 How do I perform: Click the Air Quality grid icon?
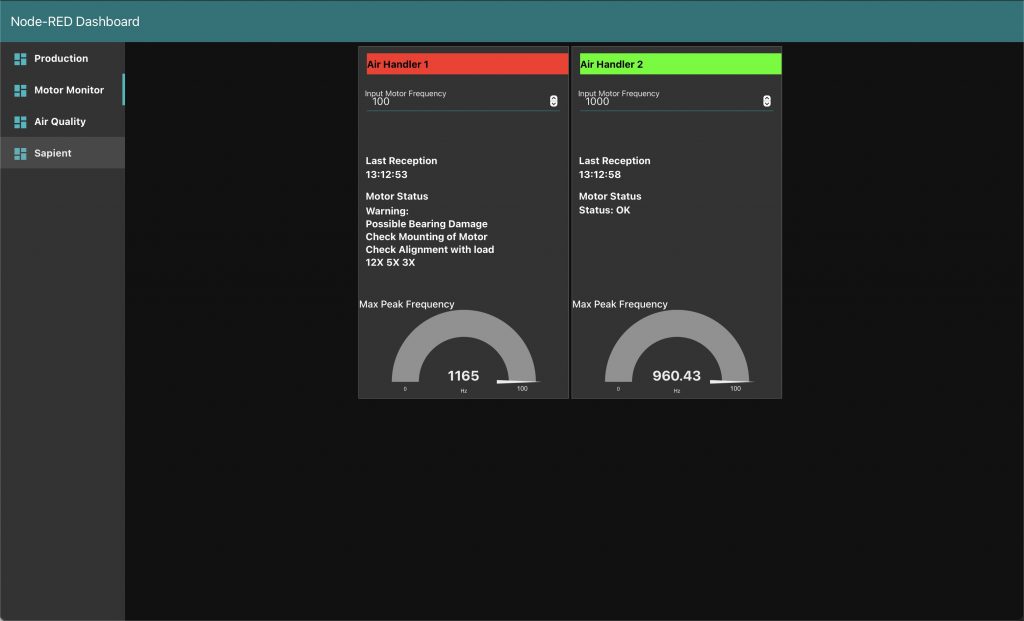coord(20,122)
